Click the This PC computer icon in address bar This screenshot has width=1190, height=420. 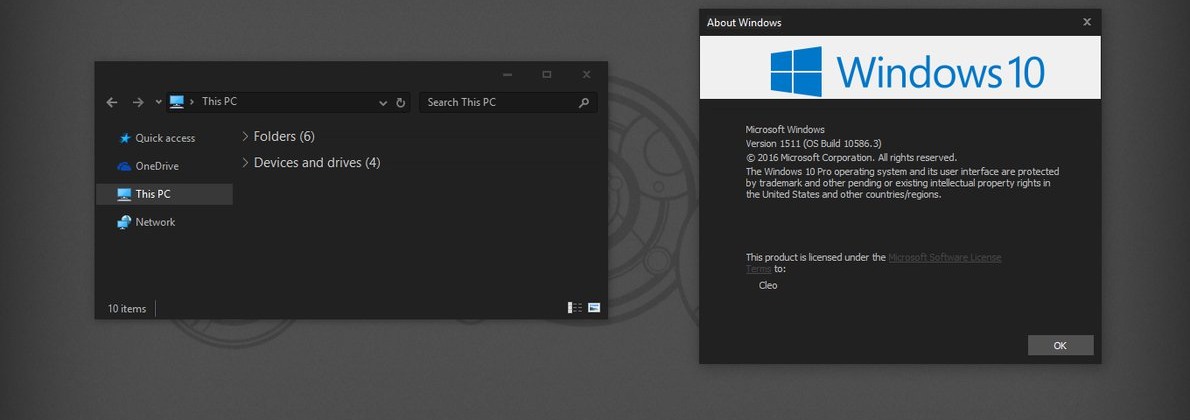177,102
